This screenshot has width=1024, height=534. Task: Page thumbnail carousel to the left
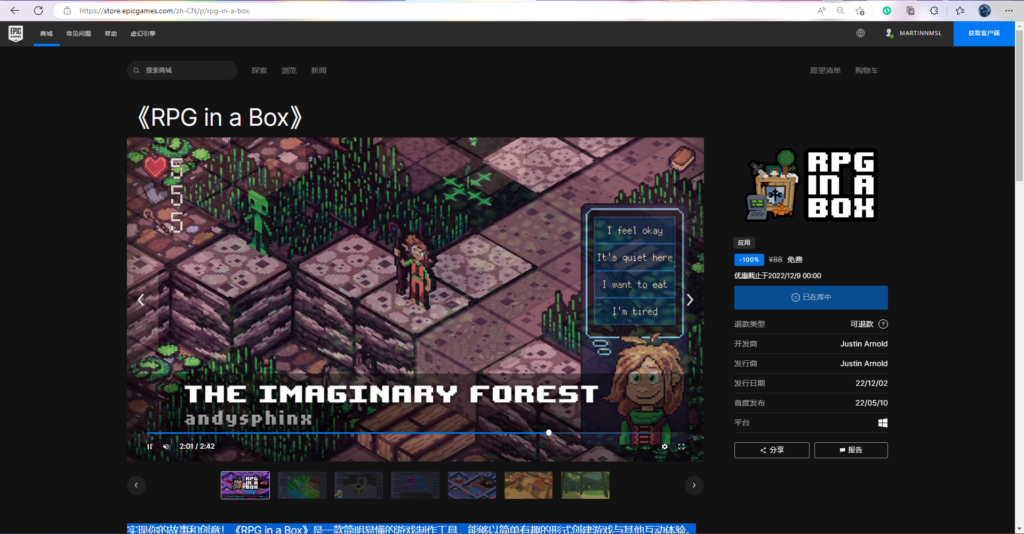136,485
